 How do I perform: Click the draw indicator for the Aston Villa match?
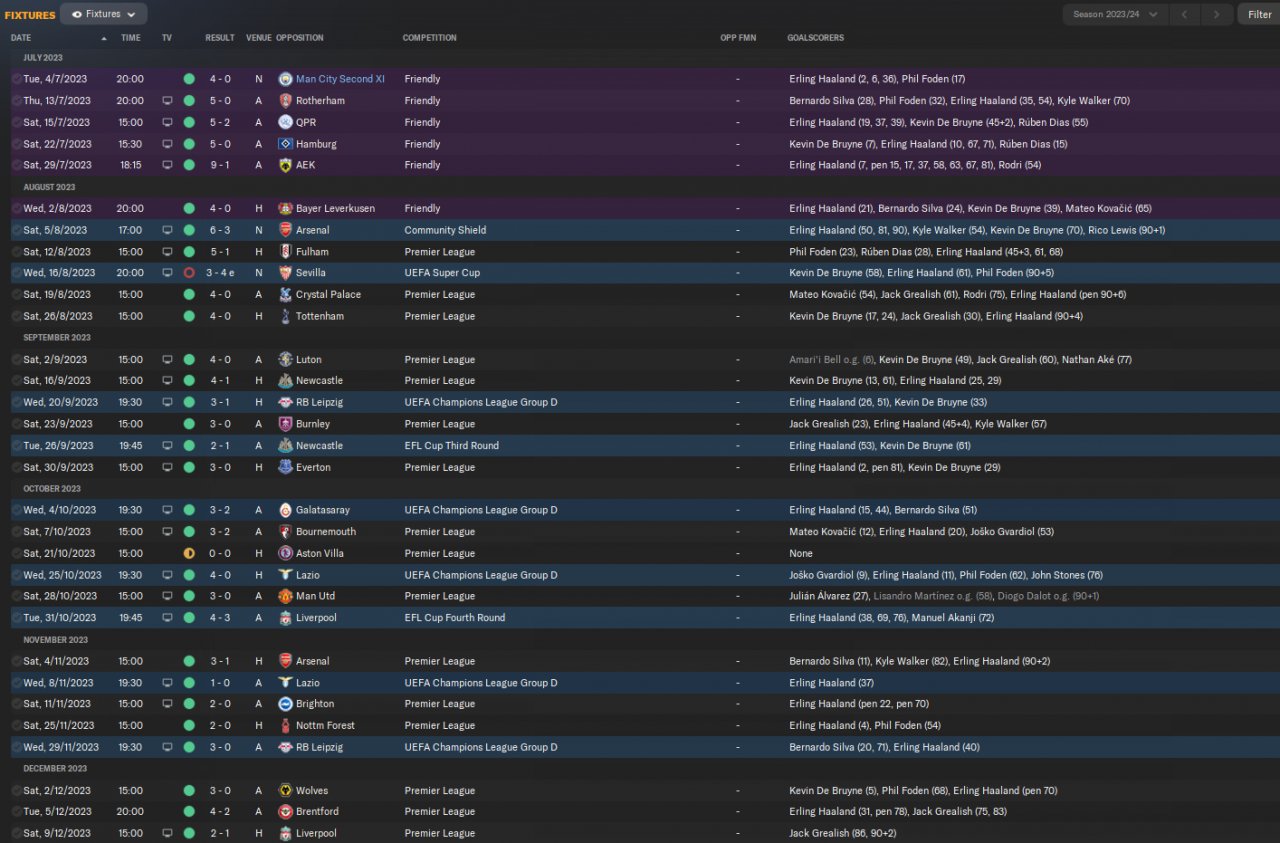point(189,553)
